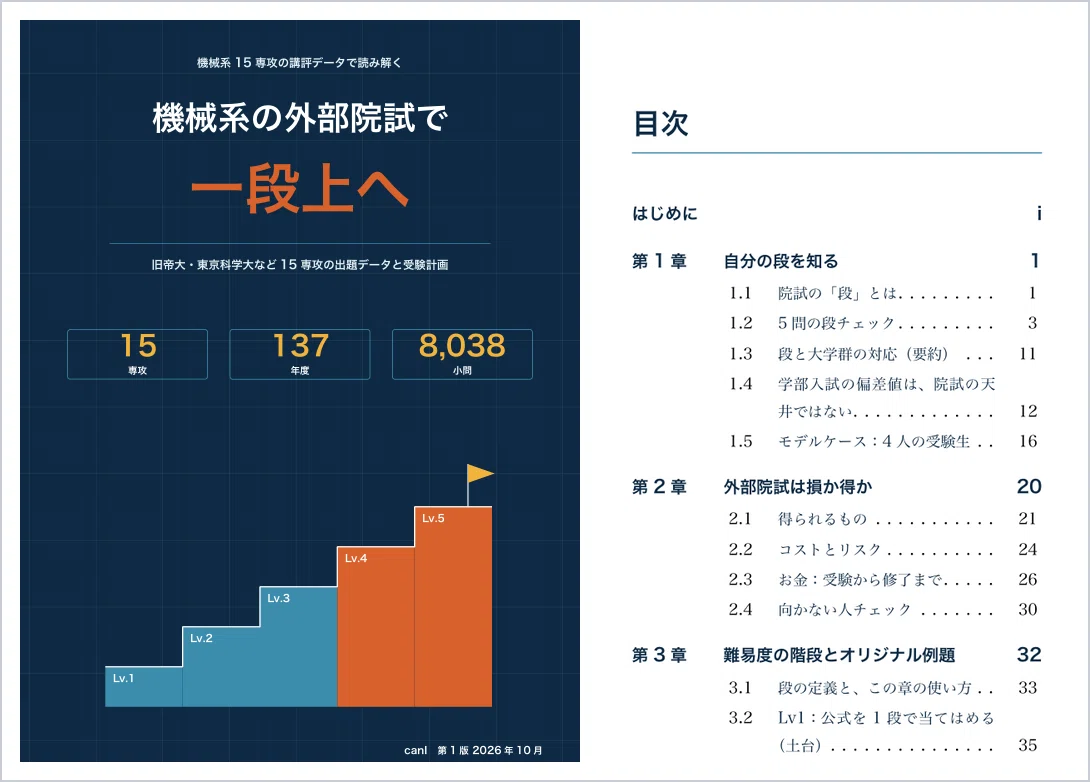This screenshot has height=782, width=1090.
Task: Open section 1.1 院試の「段」とは
Action: (x=883, y=293)
